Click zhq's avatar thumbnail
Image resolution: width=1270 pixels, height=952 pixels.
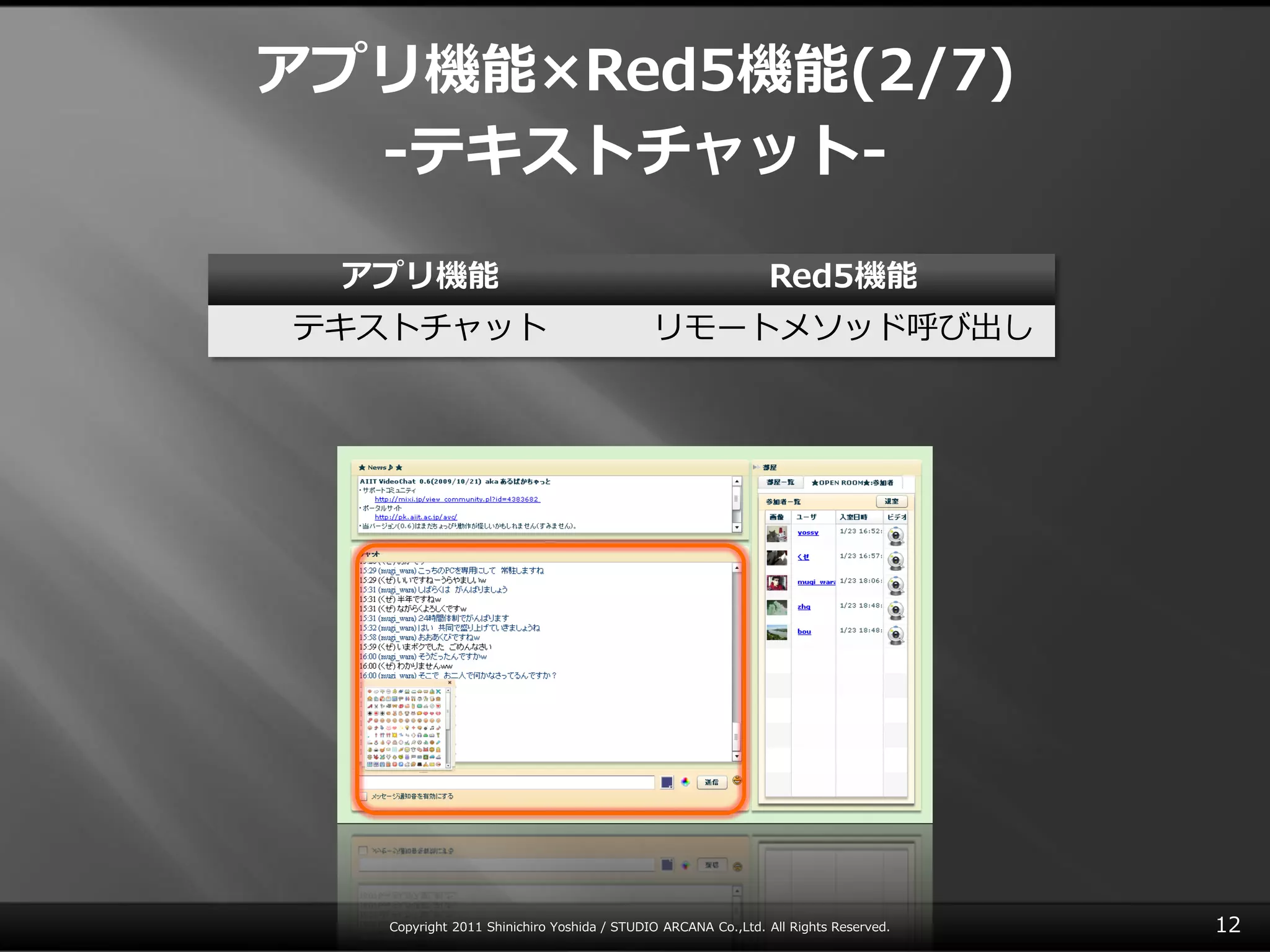click(x=777, y=607)
